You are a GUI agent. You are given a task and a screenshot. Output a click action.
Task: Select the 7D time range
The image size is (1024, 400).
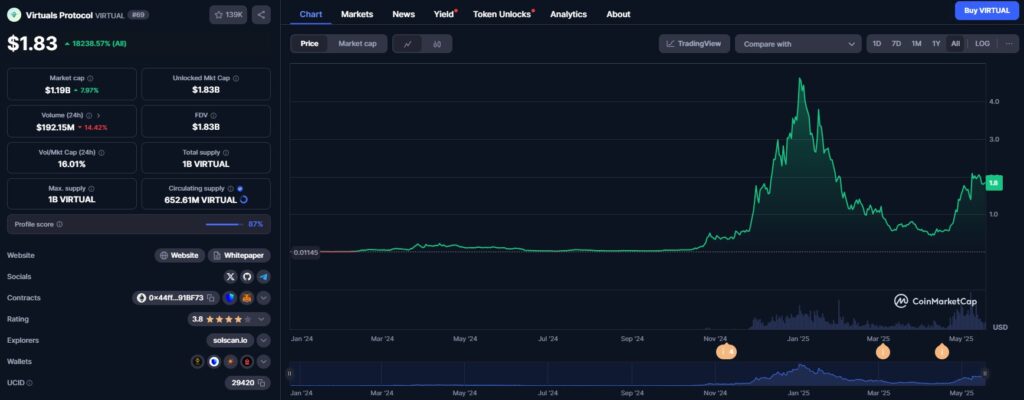tap(896, 44)
